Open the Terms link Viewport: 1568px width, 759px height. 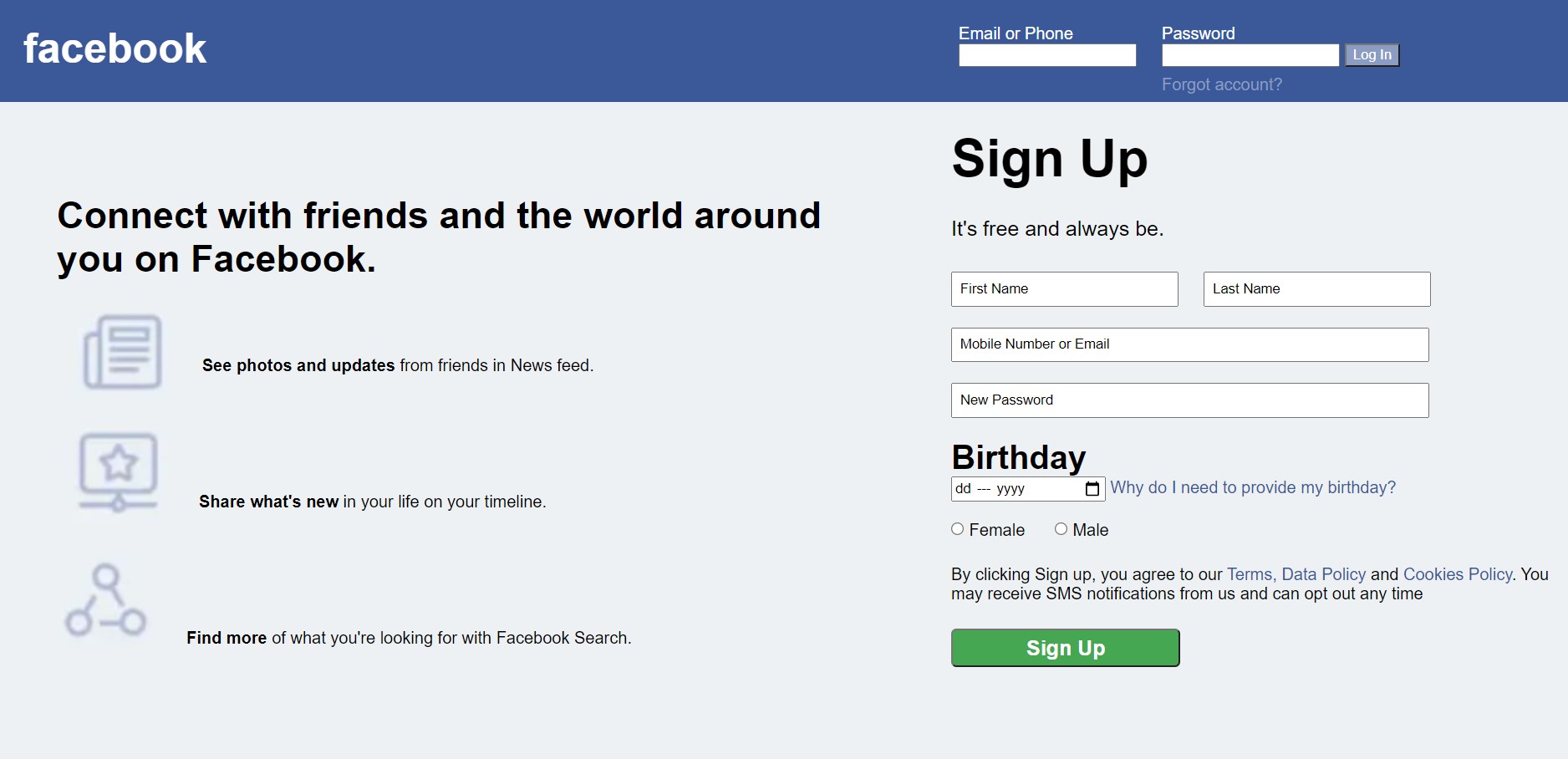1250,574
